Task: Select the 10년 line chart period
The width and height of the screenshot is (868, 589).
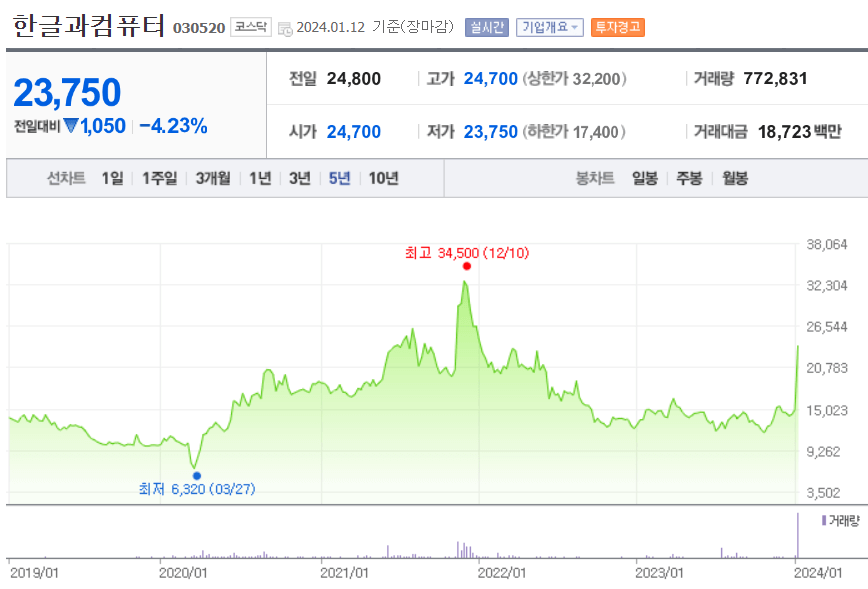Action: click(384, 178)
